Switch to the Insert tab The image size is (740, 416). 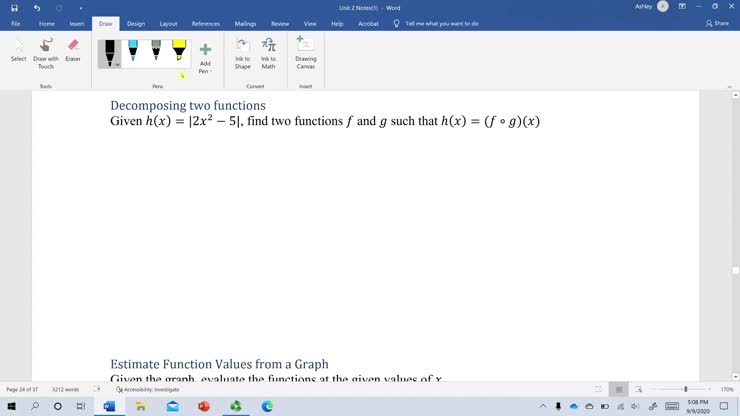coord(77,24)
